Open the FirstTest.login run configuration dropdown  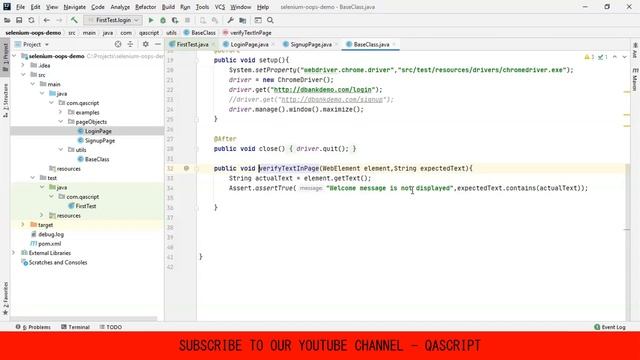pyautogui.click(x=113, y=20)
